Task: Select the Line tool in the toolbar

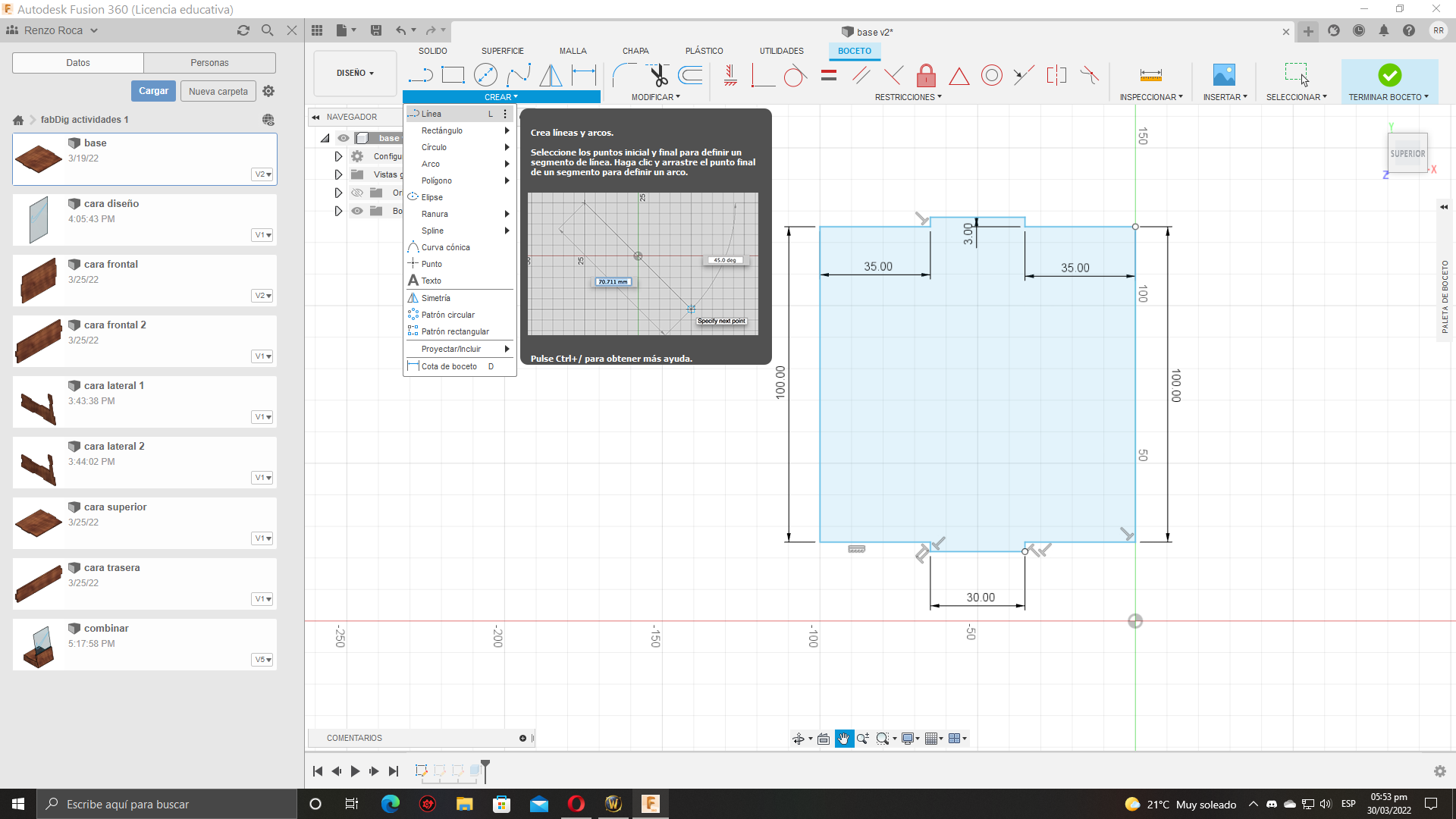Action: tap(419, 75)
